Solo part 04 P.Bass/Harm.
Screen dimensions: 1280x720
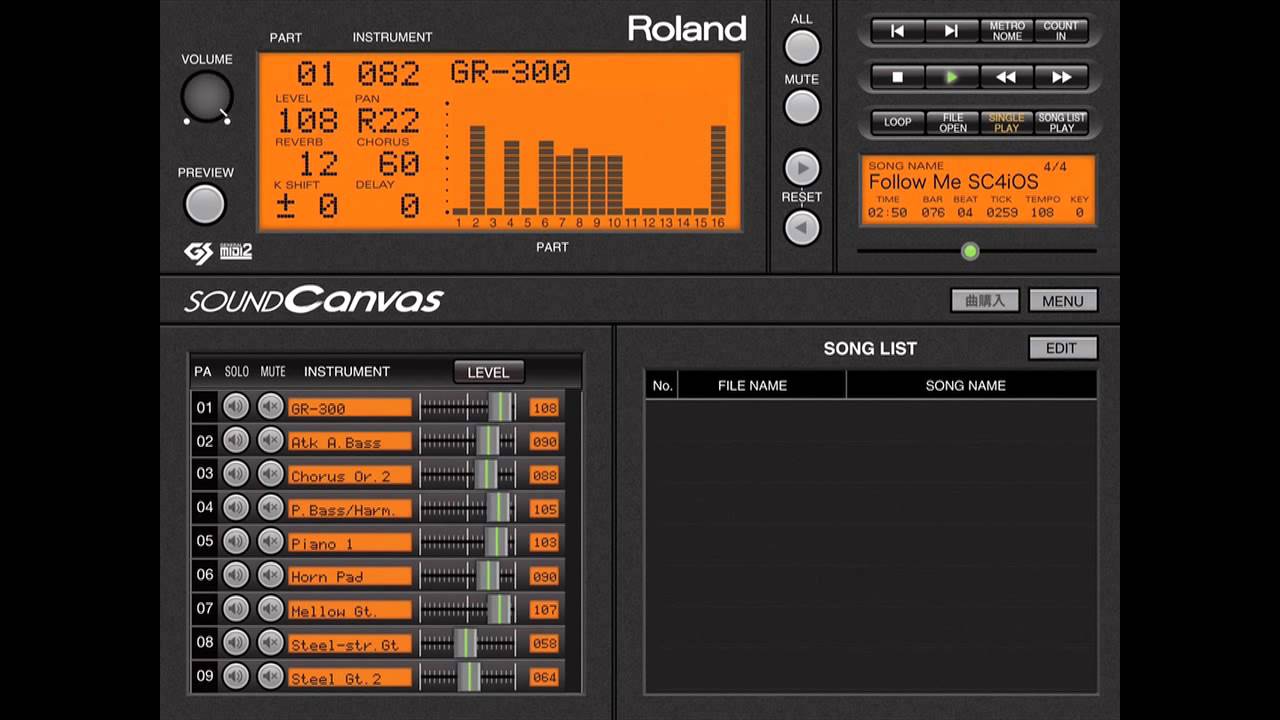(x=236, y=508)
